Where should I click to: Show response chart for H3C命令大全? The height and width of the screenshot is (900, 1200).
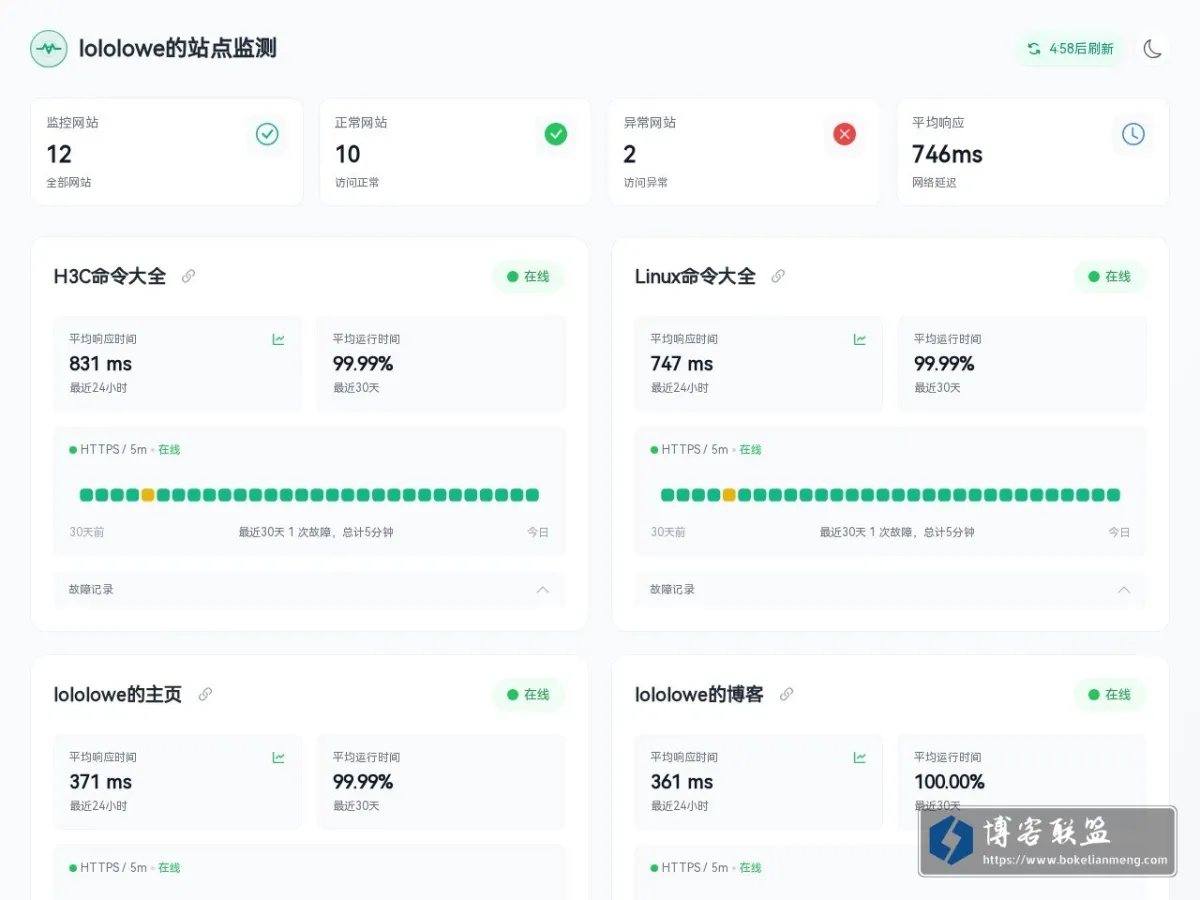pos(279,339)
